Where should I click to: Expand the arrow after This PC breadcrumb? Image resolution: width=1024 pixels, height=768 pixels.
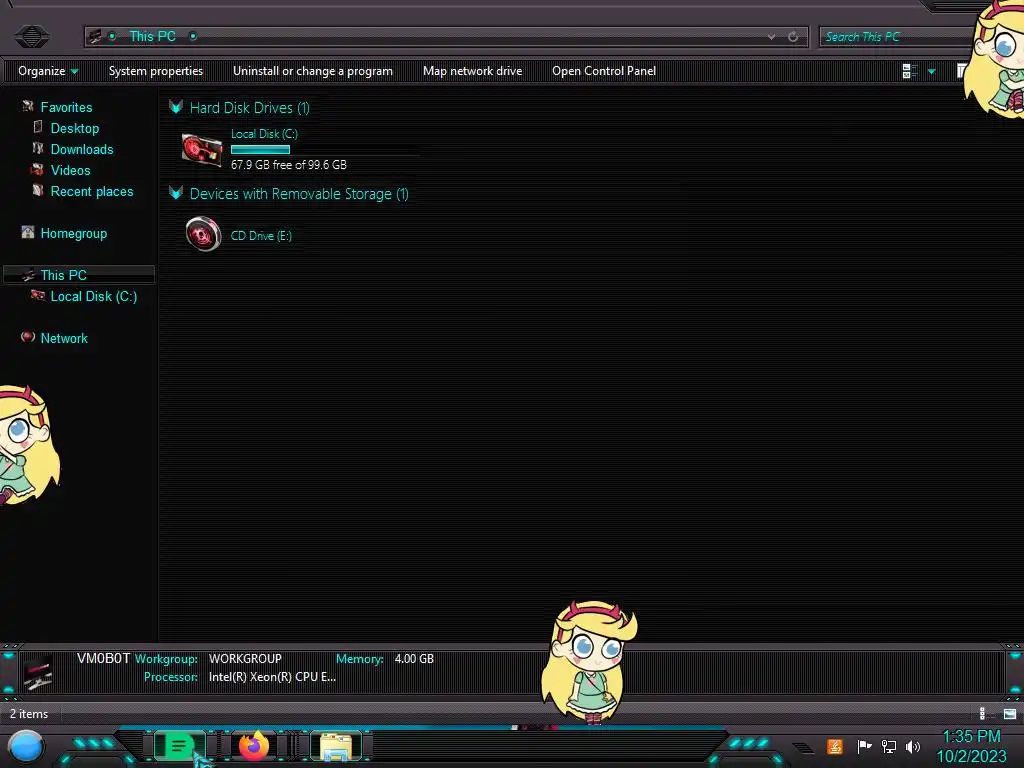[x=193, y=36]
